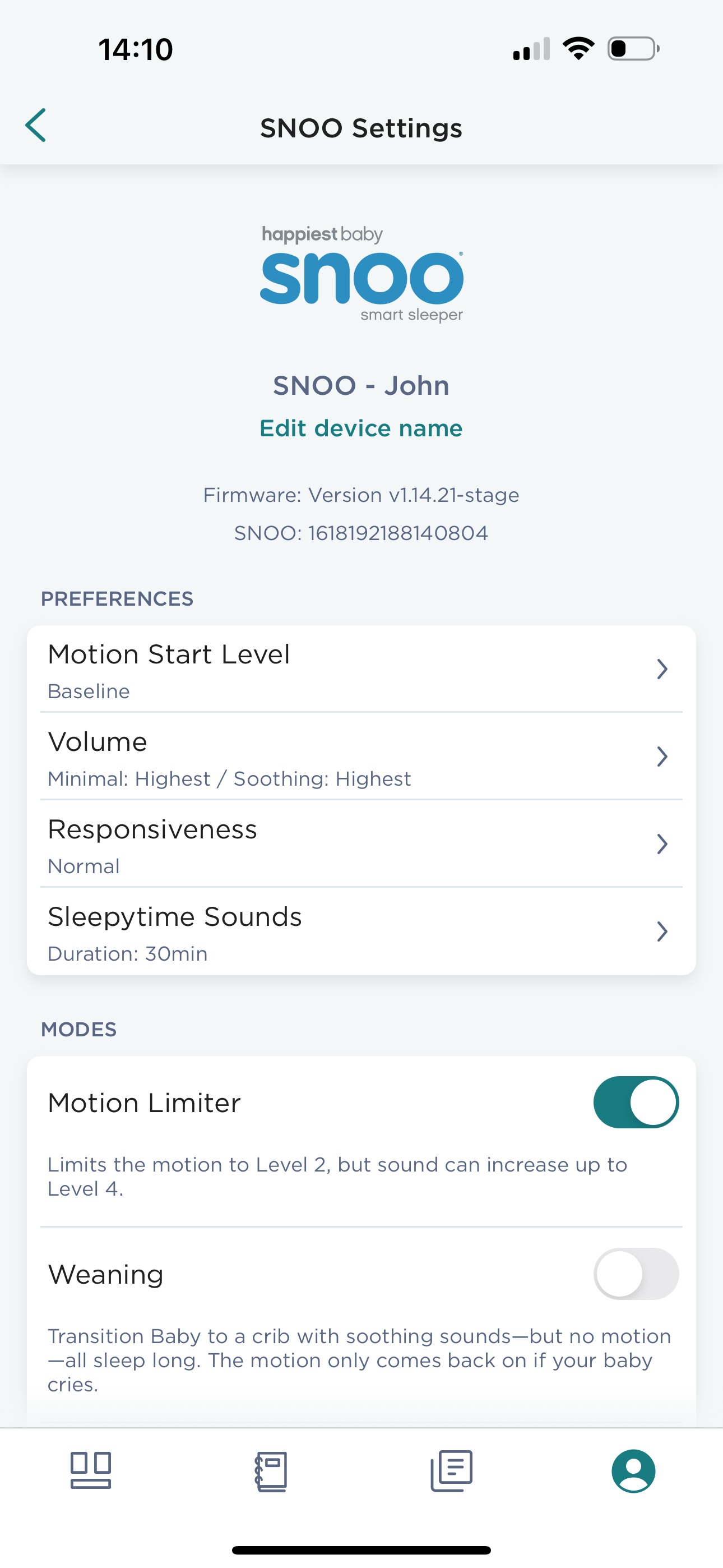723x1568 pixels.
Task: Open the articles tab icon
Action: click(452, 1470)
